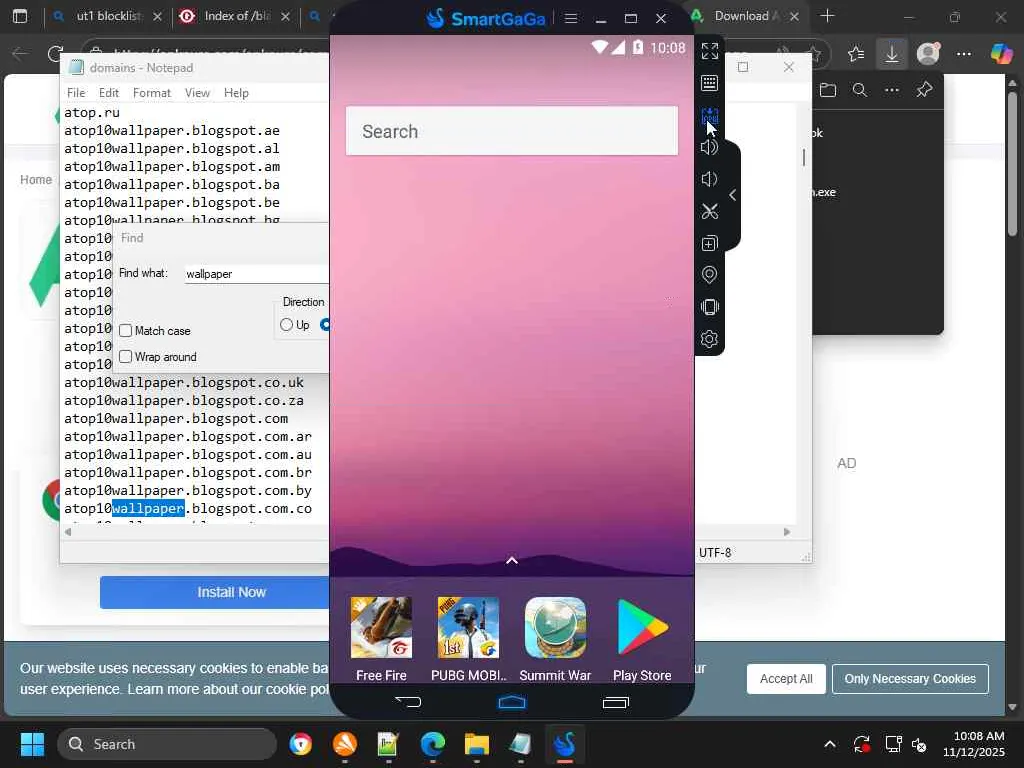The height and width of the screenshot is (768, 1024).
Task: Open Notepad File menu
Action: tap(76, 93)
